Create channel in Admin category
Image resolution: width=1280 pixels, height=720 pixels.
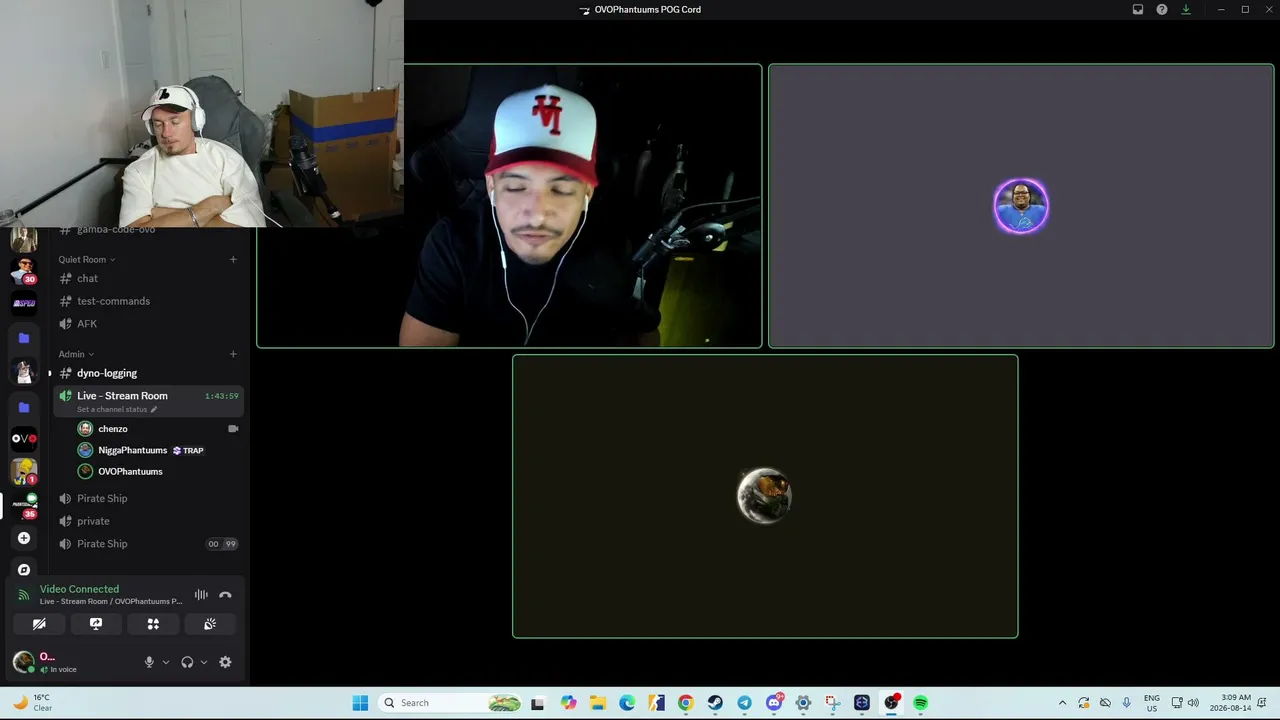[233, 354]
